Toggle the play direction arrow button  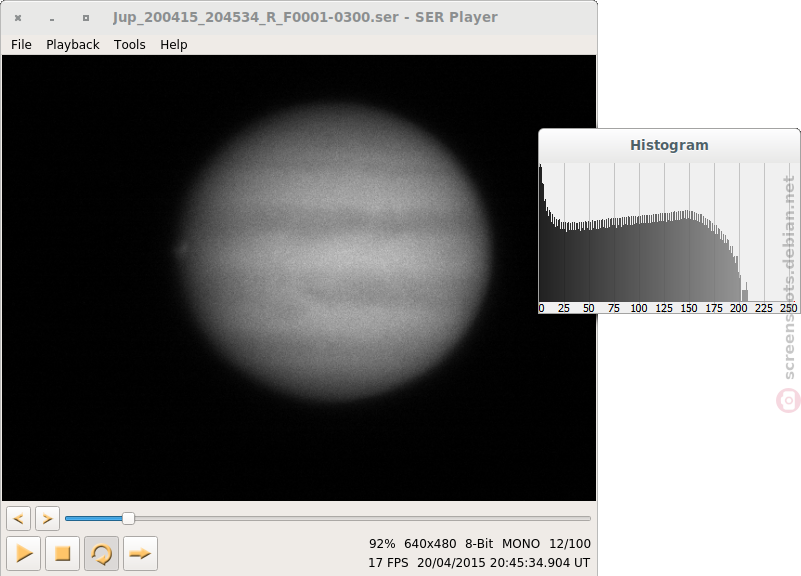tap(140, 553)
